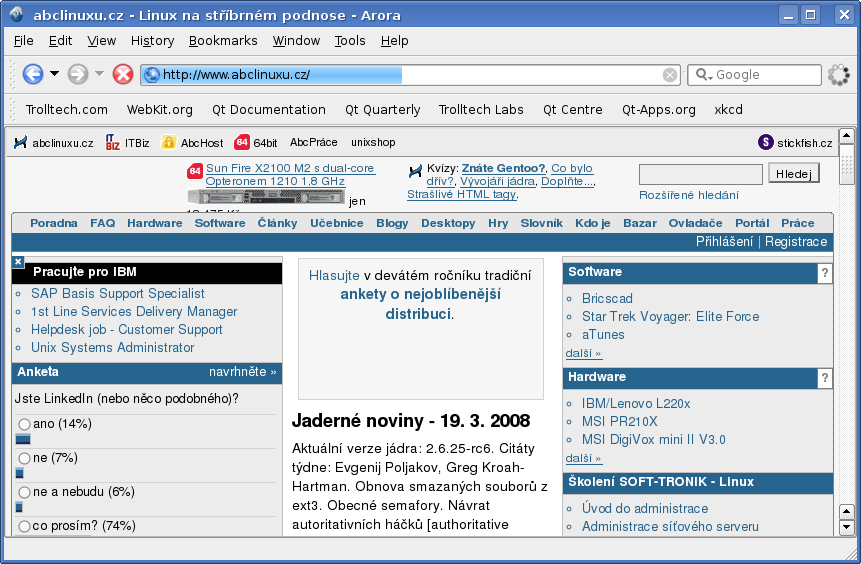Viewport: 861px width, 564px height.
Task: Click the ITBiz logo icon
Action: click(x=113, y=142)
